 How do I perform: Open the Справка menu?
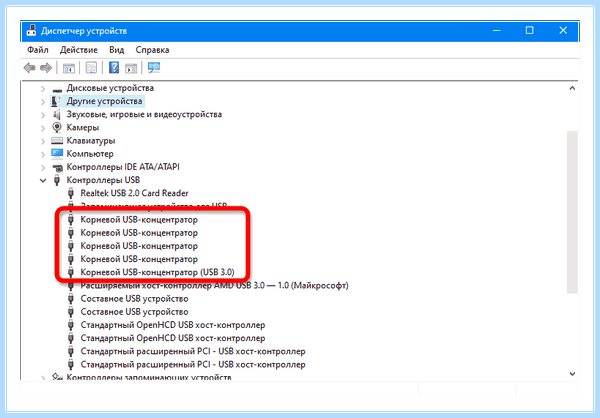[152, 50]
